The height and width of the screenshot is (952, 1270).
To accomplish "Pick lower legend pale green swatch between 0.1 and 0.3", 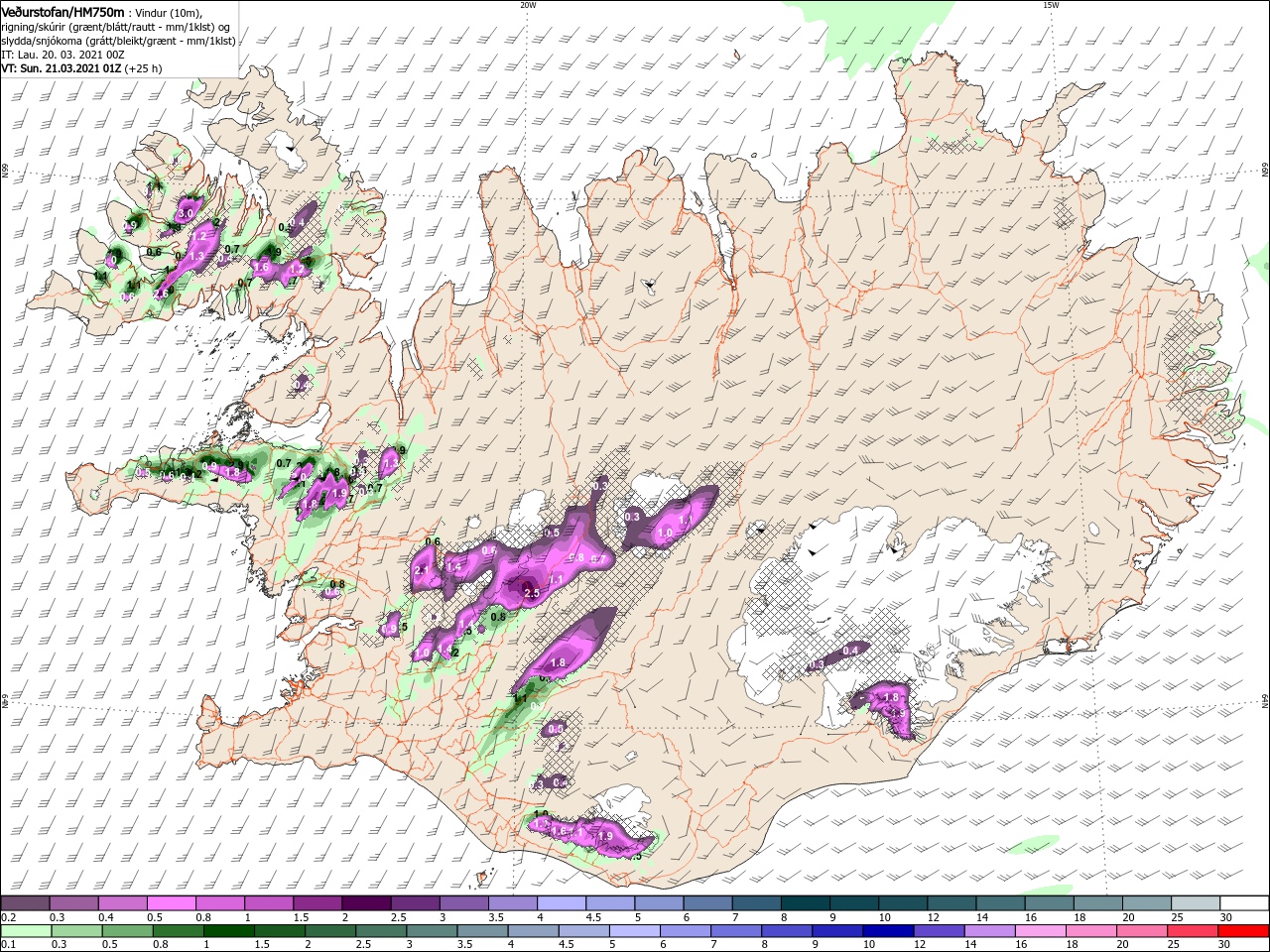I will pyautogui.click(x=25, y=931).
